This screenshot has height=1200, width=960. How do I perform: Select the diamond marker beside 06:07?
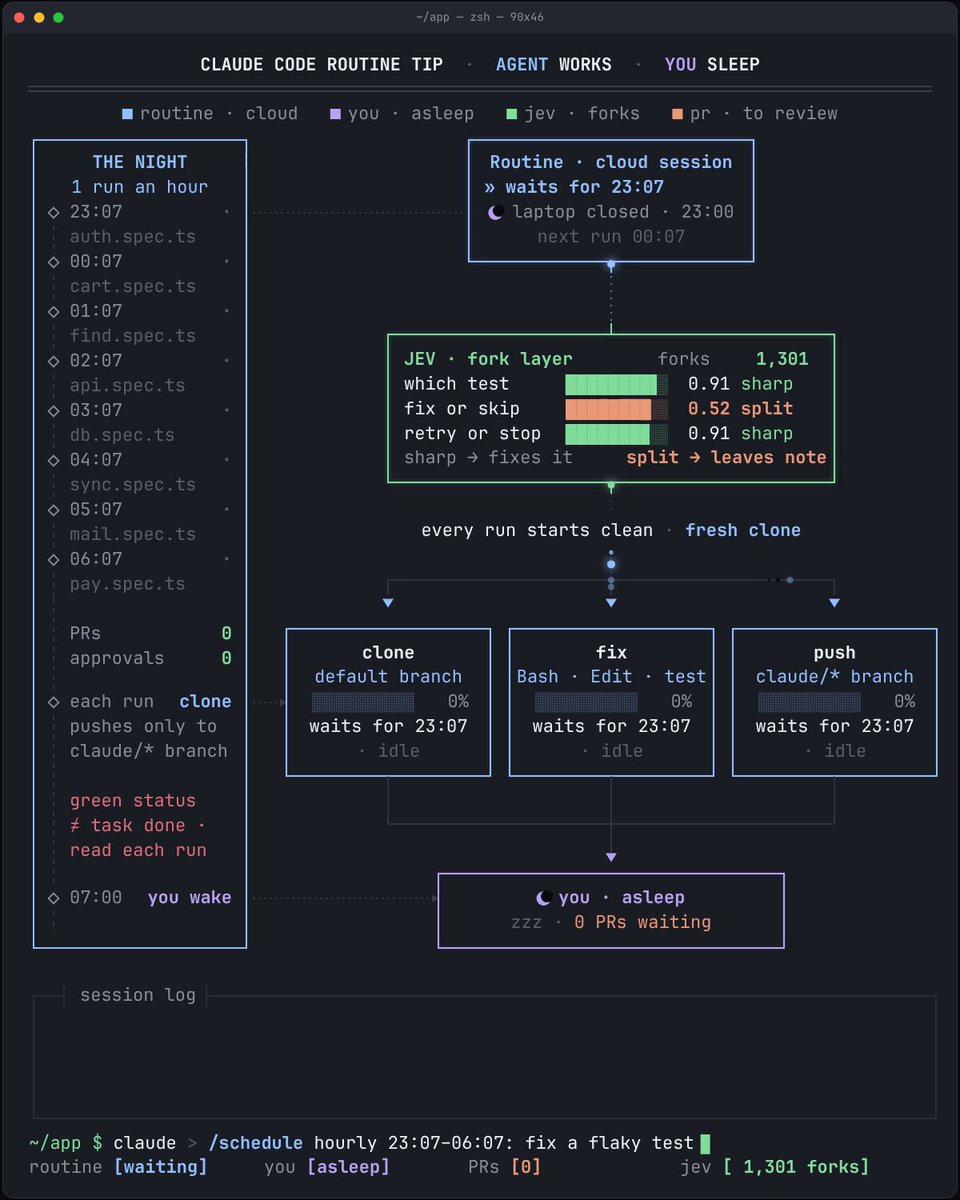click(x=53, y=559)
